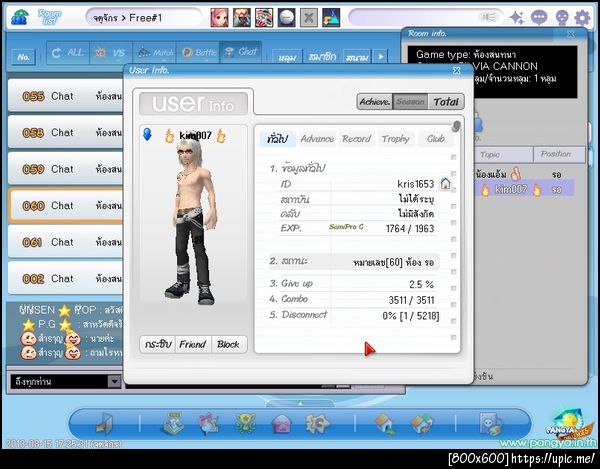Open the ทั่วไป sub-tab
The image size is (600, 469).
(278, 138)
